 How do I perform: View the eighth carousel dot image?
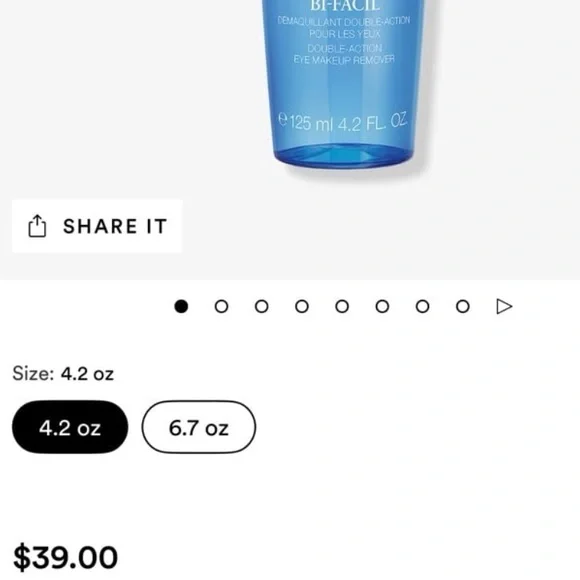click(463, 306)
